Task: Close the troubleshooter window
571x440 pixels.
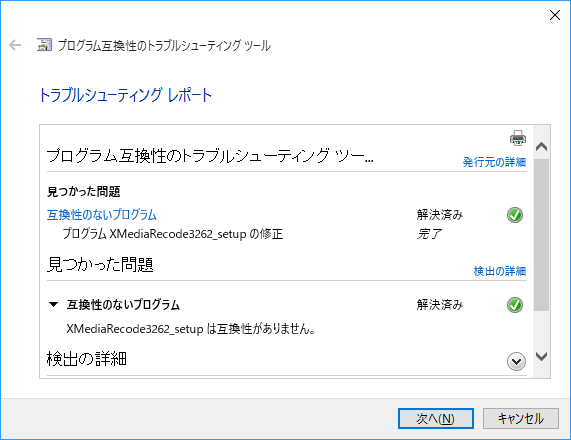Action: pyautogui.click(x=555, y=15)
